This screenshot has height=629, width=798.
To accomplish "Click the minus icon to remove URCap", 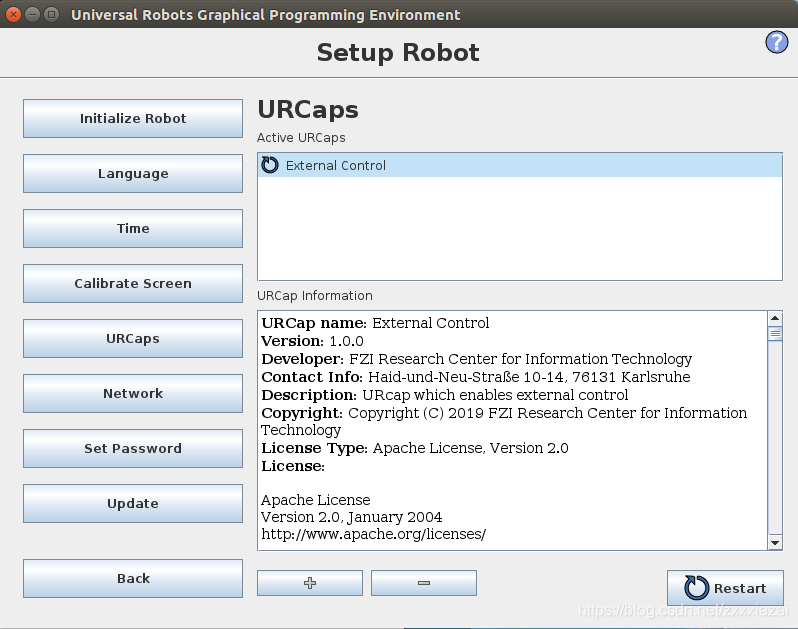I will (423, 583).
